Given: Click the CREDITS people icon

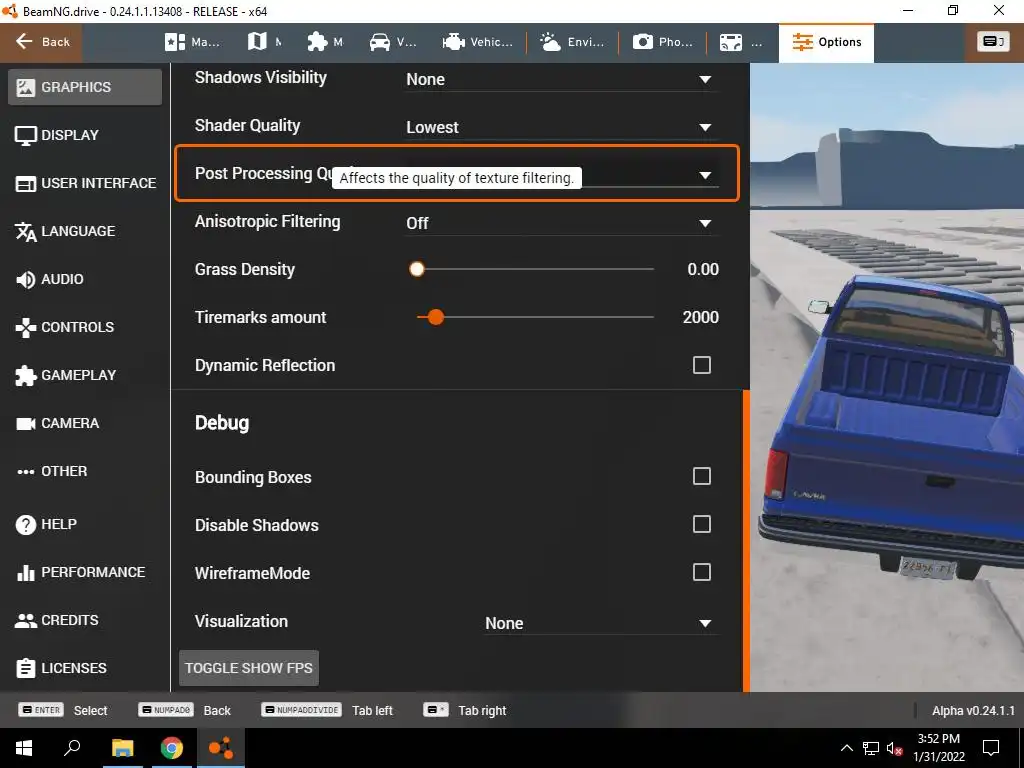Looking at the screenshot, I should click(25, 620).
